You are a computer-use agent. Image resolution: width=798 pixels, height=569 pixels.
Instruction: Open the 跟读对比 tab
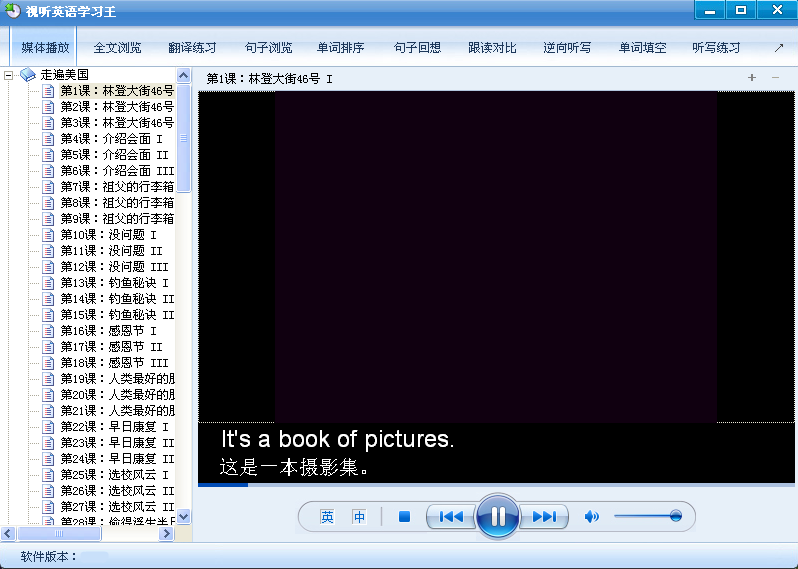tap(492, 48)
